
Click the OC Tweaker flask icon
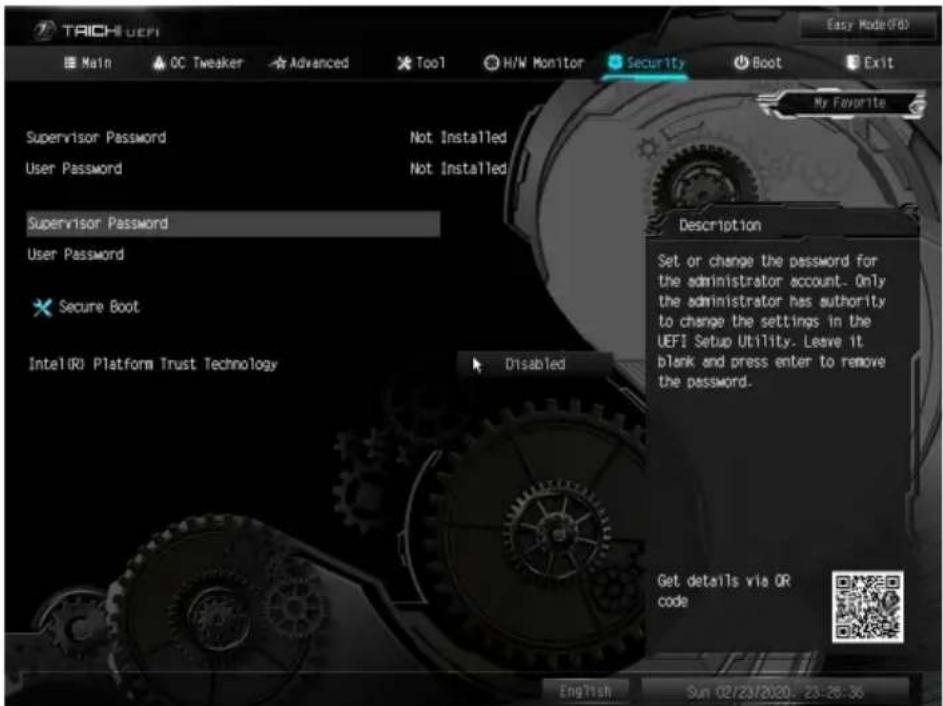159,63
